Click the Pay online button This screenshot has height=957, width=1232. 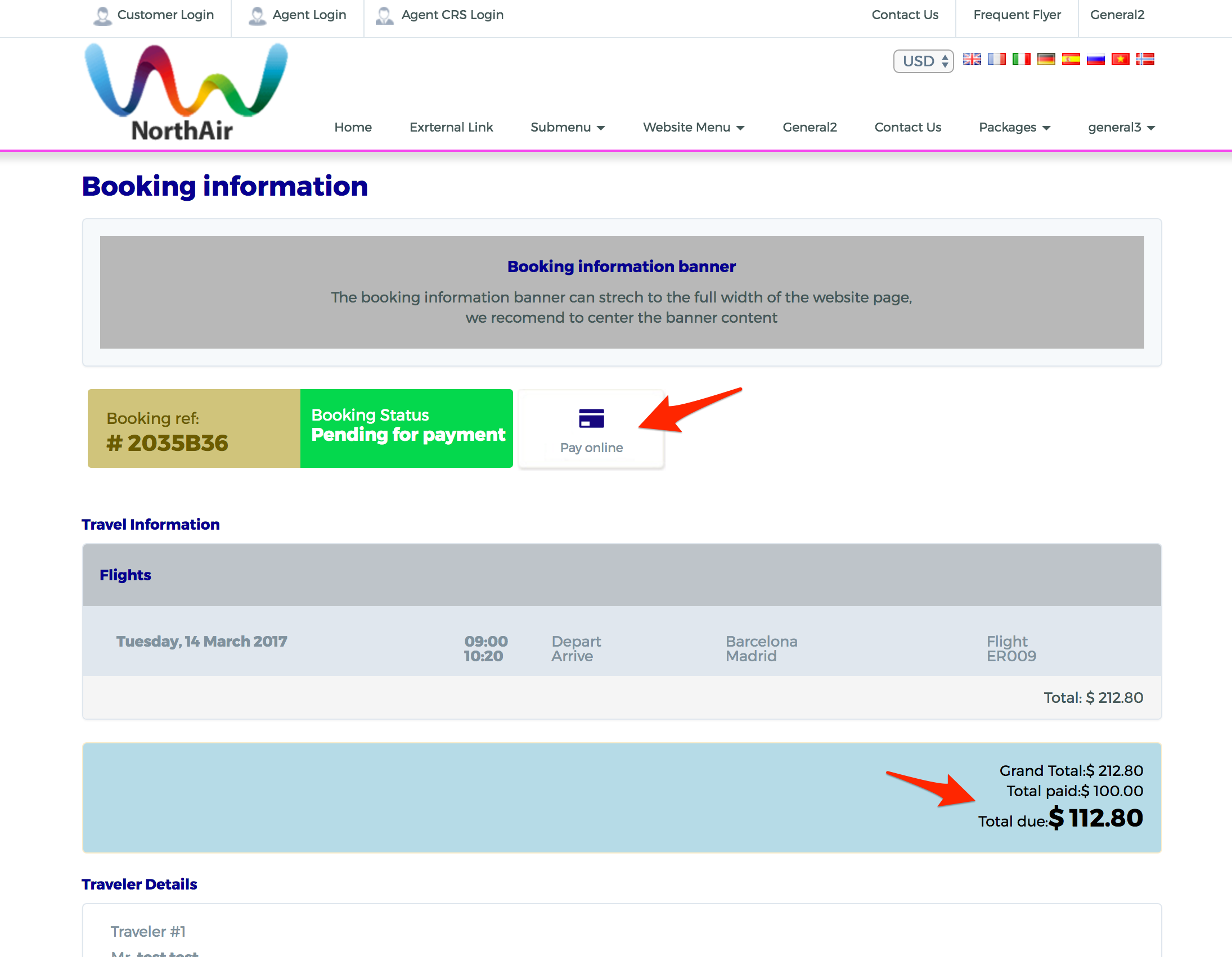pos(591,429)
